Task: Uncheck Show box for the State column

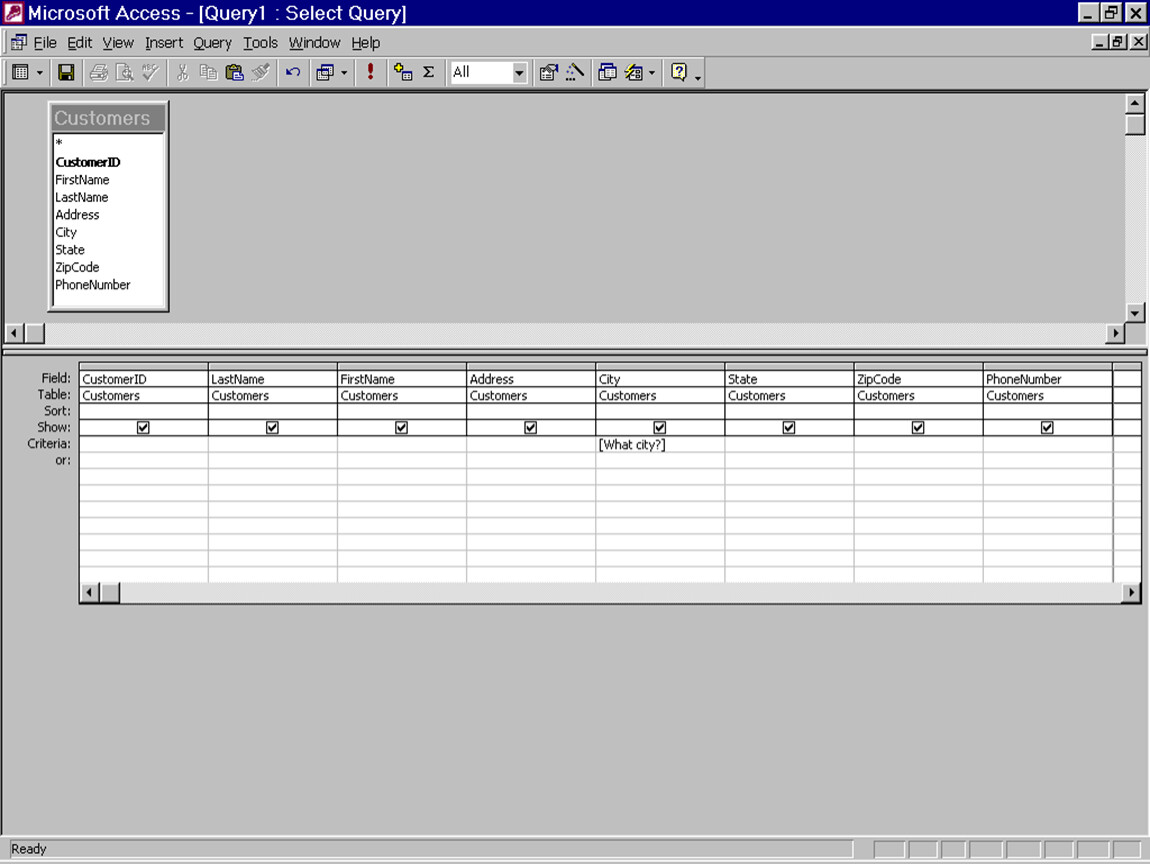Action: click(x=788, y=427)
